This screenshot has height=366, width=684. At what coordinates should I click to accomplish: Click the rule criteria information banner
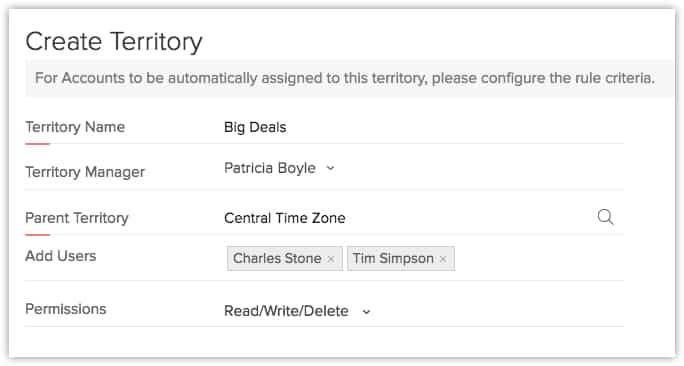click(349, 79)
